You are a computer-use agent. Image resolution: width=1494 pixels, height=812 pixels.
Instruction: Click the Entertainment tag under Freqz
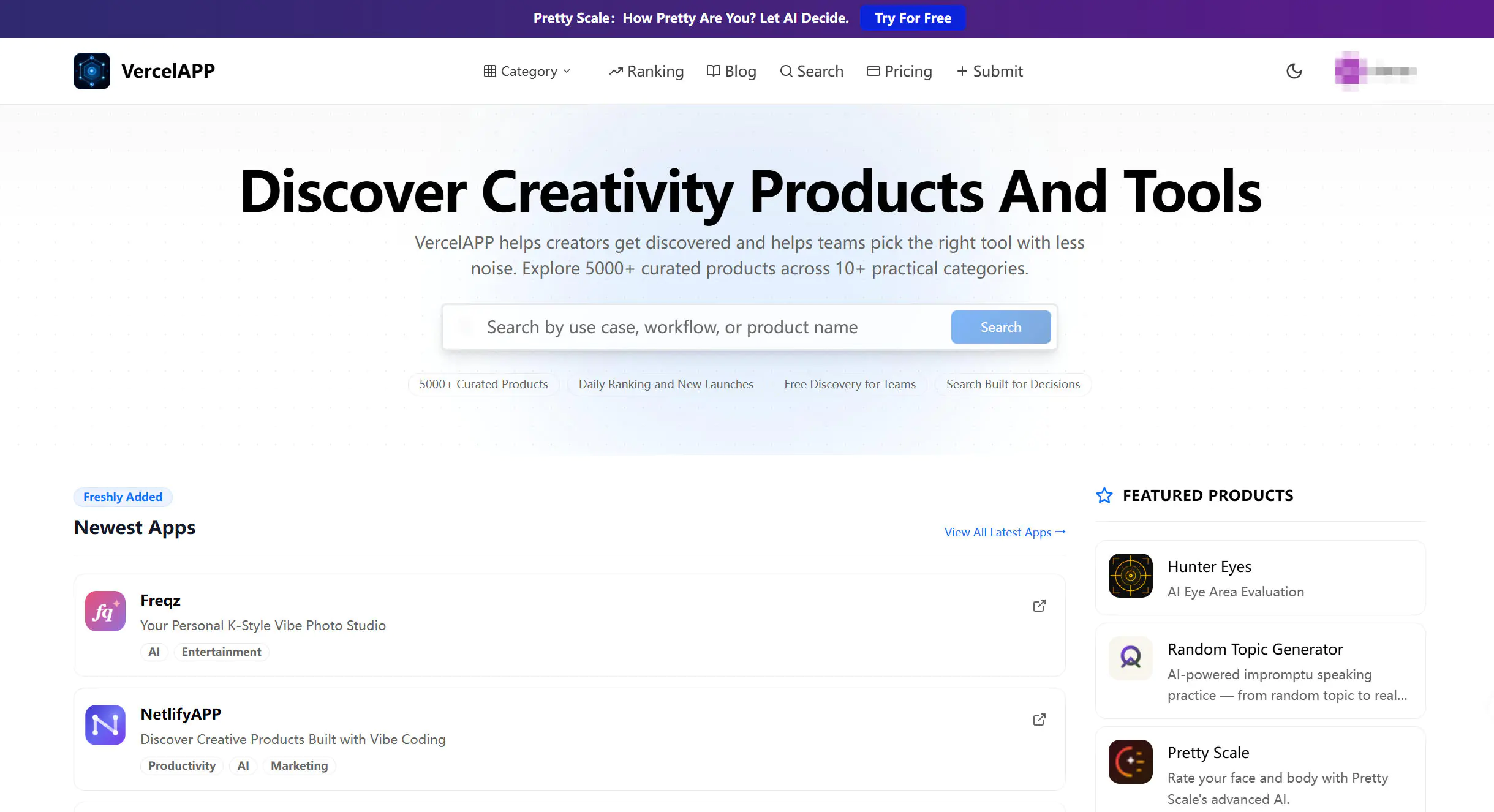(x=221, y=652)
